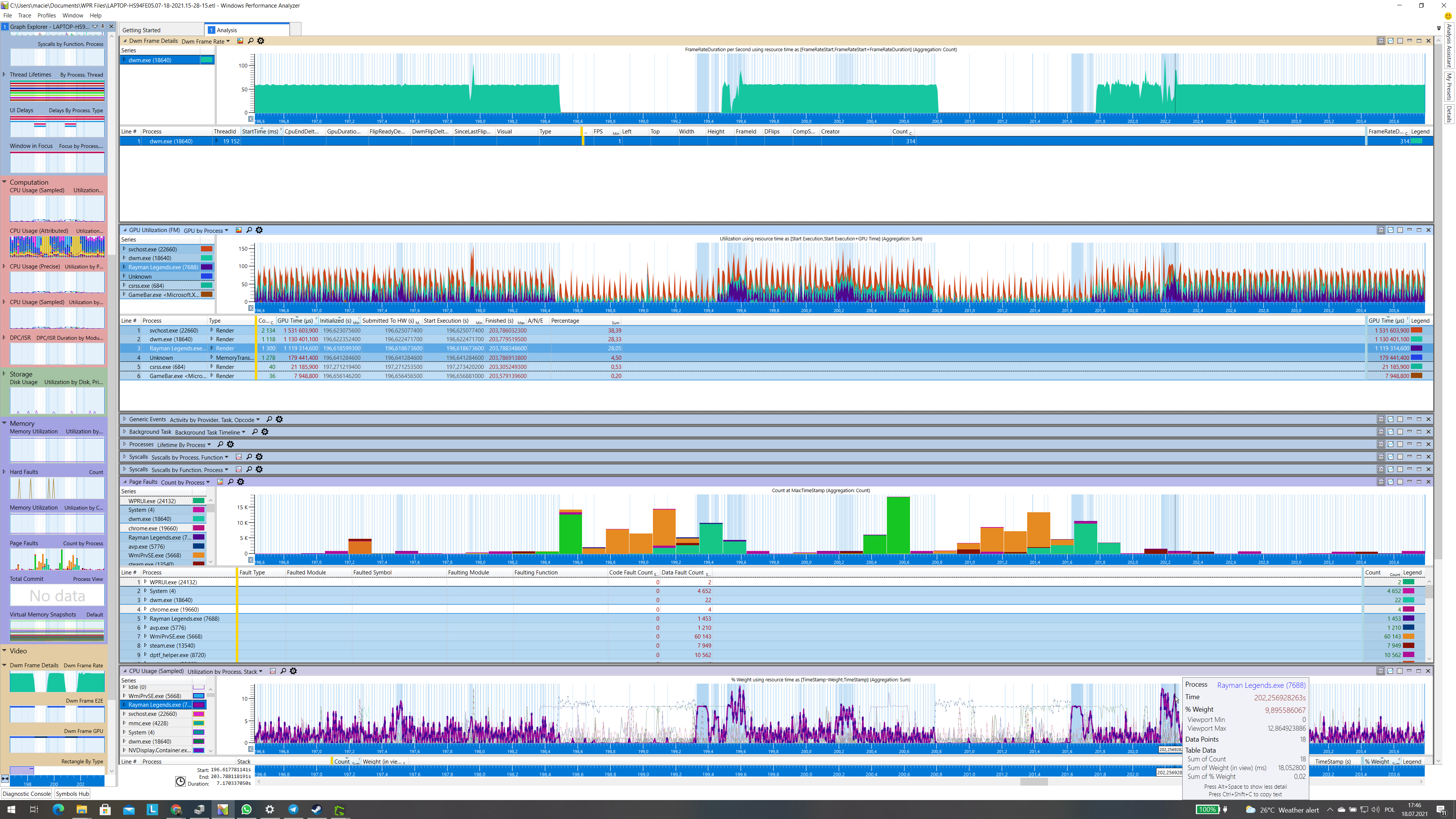Expand the collapsed Background Task panel
This screenshot has width=1456, height=819.
[x=124, y=432]
